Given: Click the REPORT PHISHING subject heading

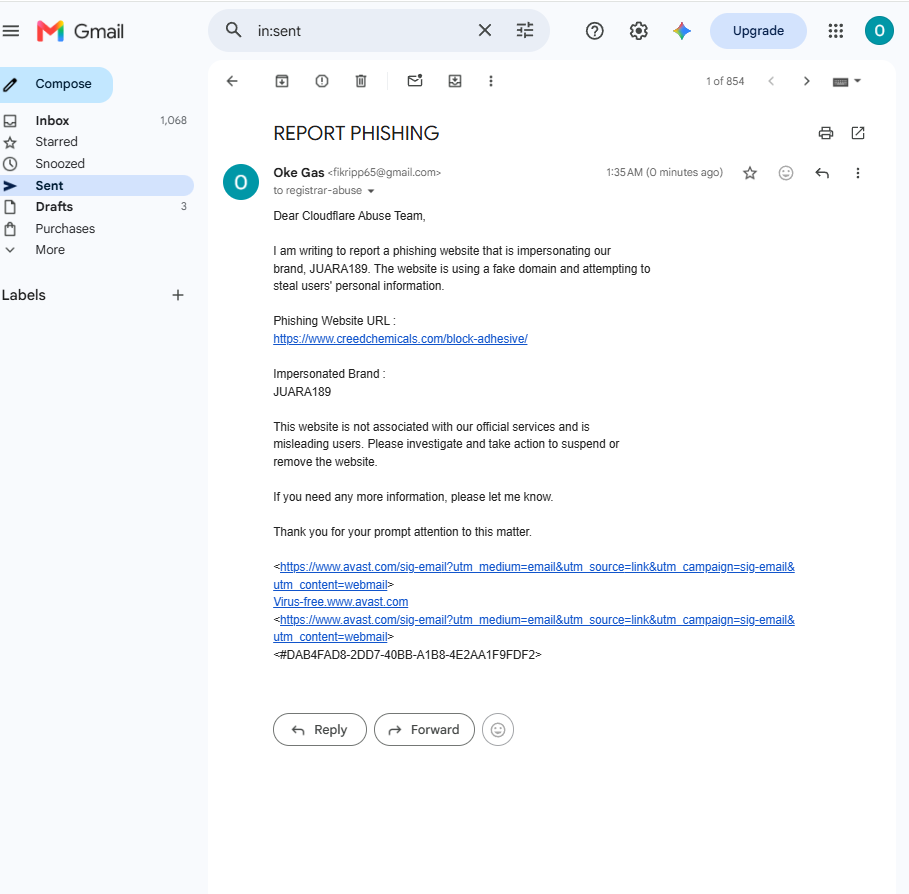Looking at the screenshot, I should [356, 133].
